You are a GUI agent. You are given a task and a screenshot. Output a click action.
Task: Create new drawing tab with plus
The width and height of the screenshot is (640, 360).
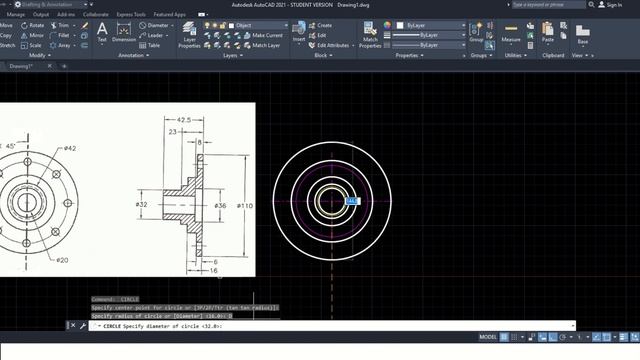(64, 66)
